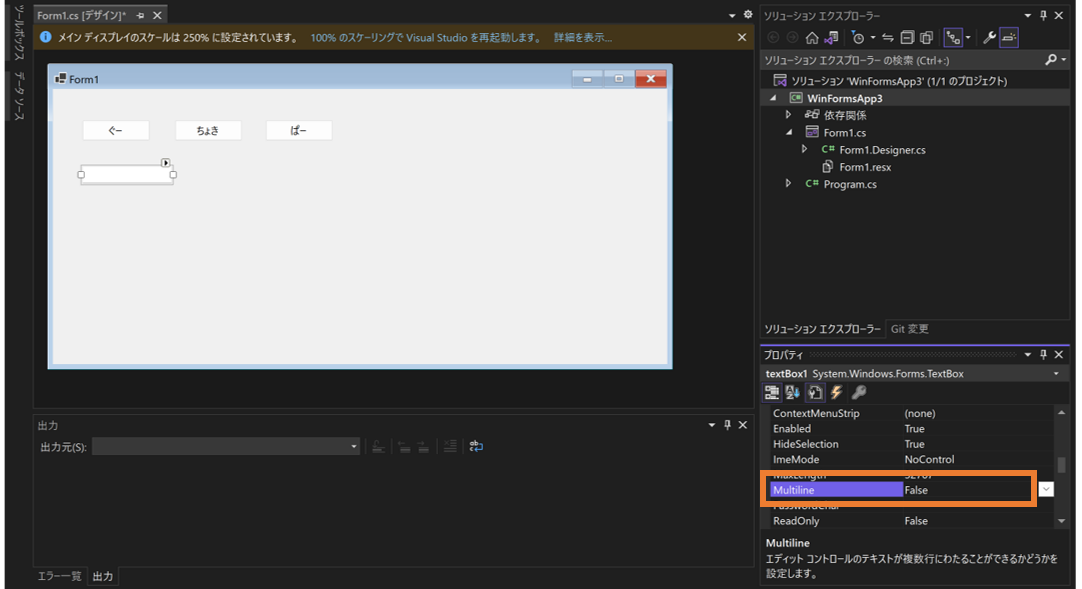
Task: Switch Properties panel to alphabetical sorting
Action: click(x=793, y=392)
